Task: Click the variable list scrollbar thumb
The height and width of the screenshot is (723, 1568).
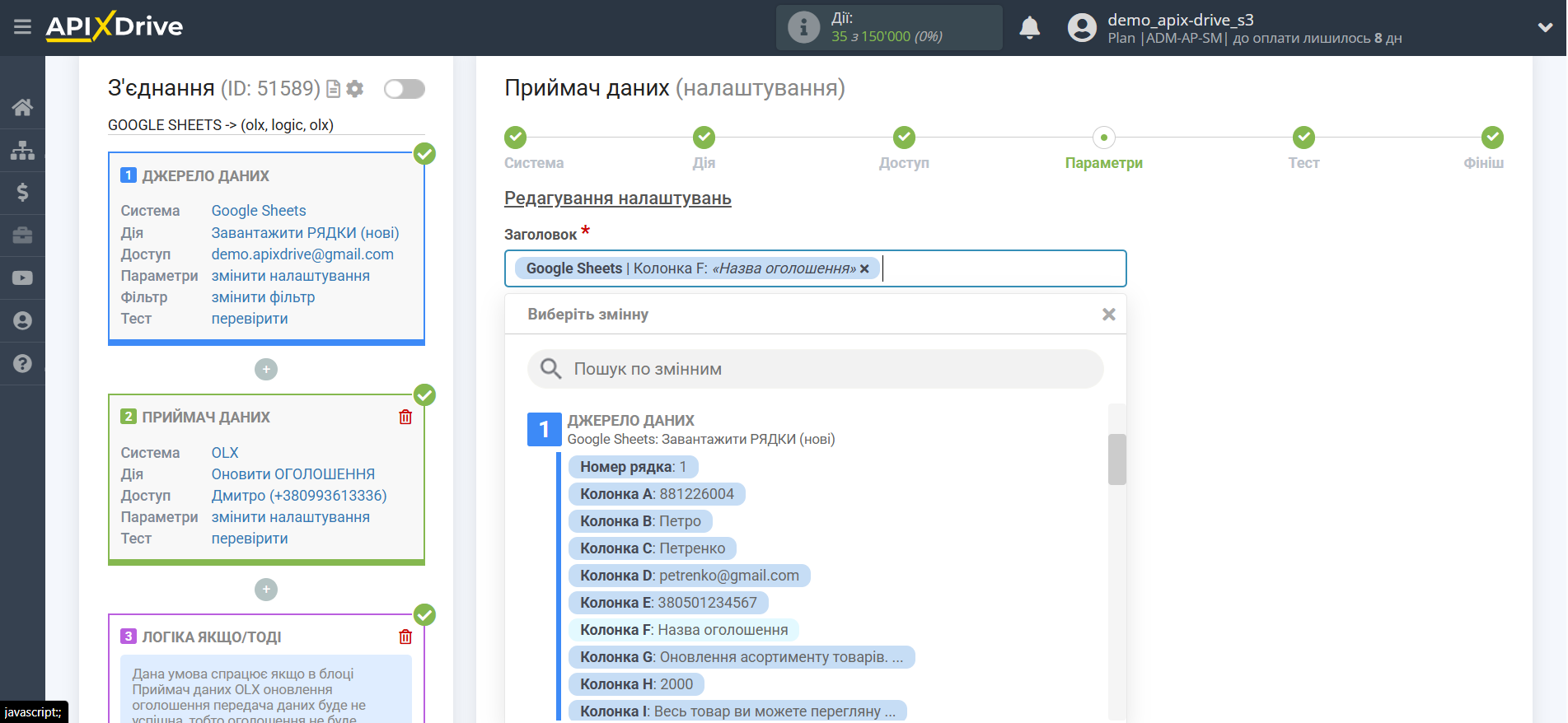Action: click(x=1116, y=459)
